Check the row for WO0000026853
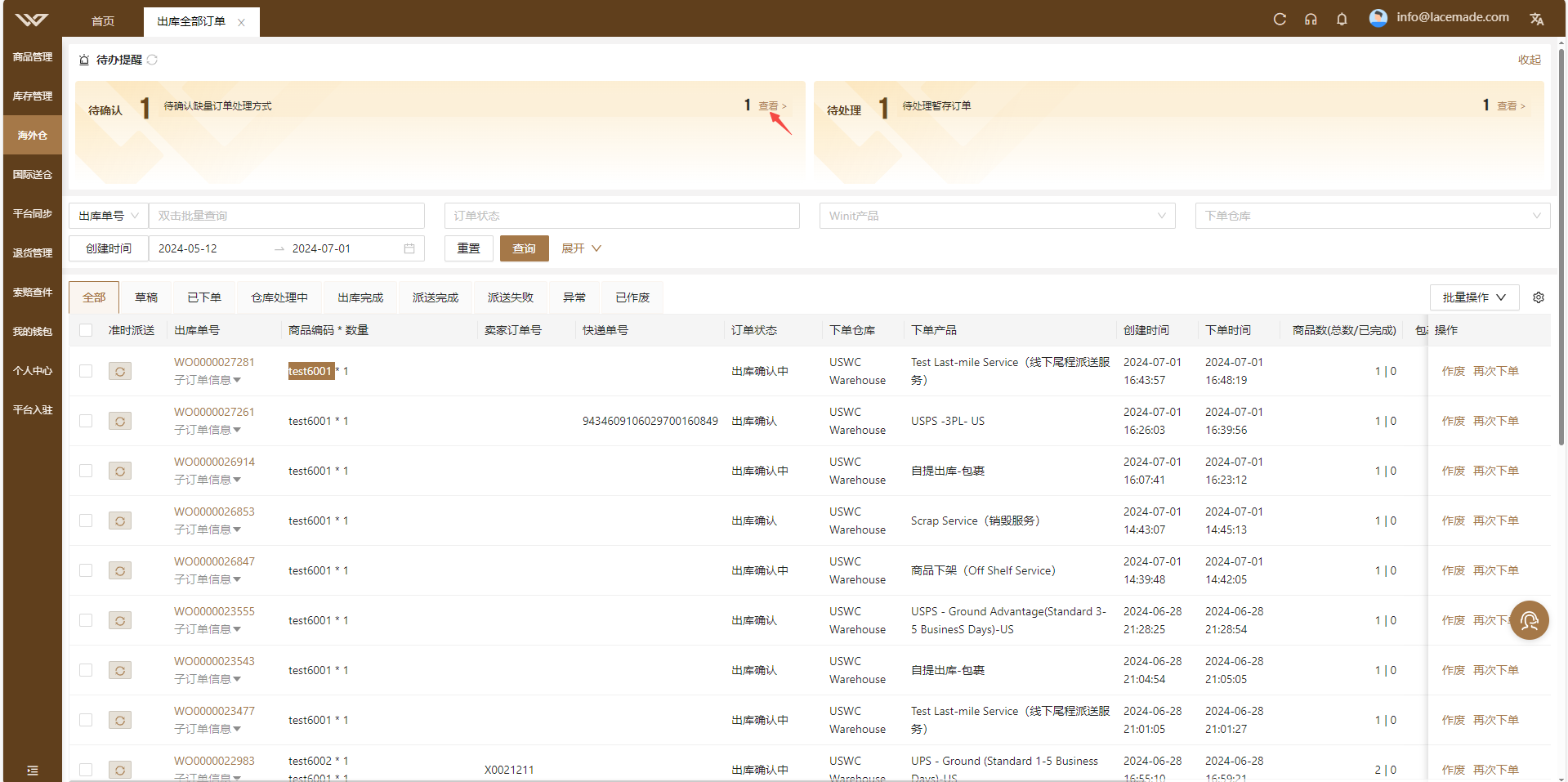Screen dimensions: 1568x782 (x=86, y=521)
